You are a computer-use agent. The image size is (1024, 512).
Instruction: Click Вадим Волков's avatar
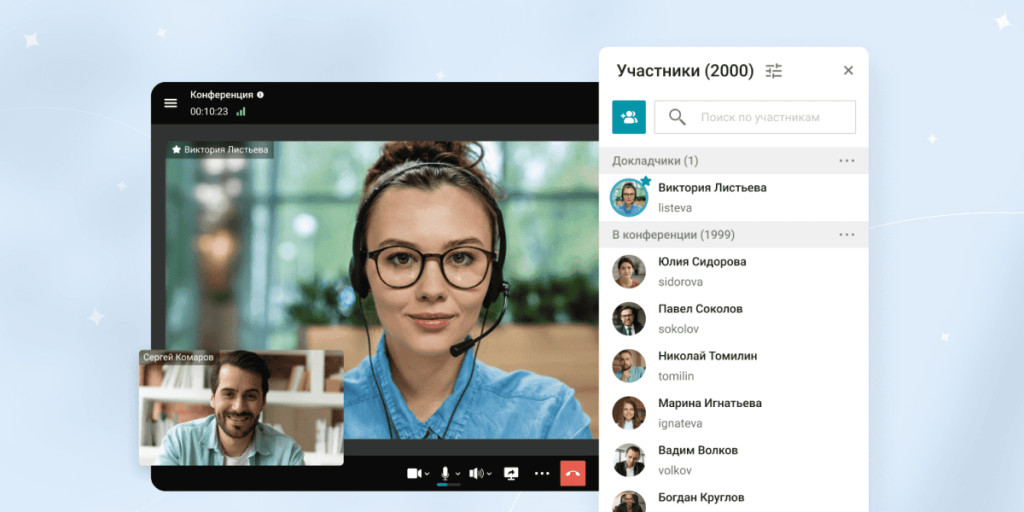pyautogui.click(x=629, y=460)
